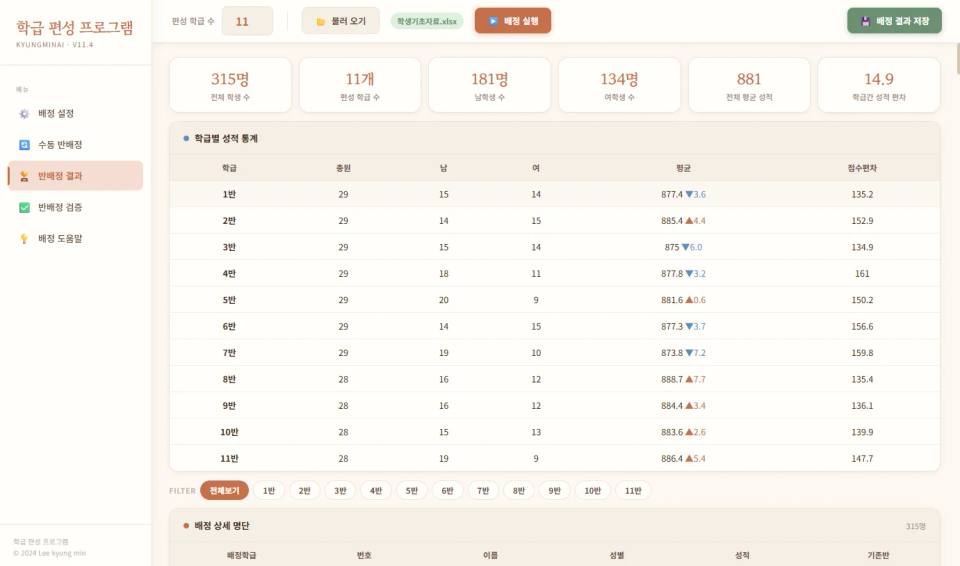Click the 학급 column header
The image size is (960, 566).
pyautogui.click(x=229, y=168)
